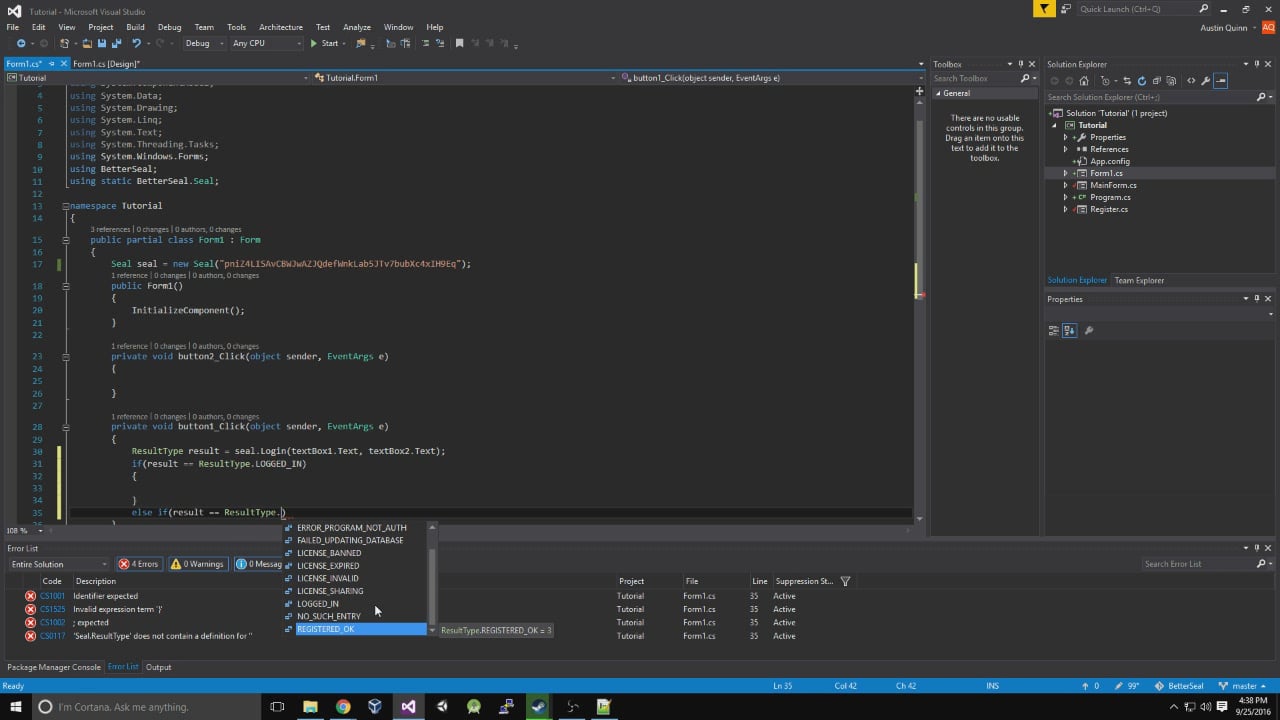The width and height of the screenshot is (1280, 720).
Task: Click the Undo toolbar icon
Action: point(137,43)
